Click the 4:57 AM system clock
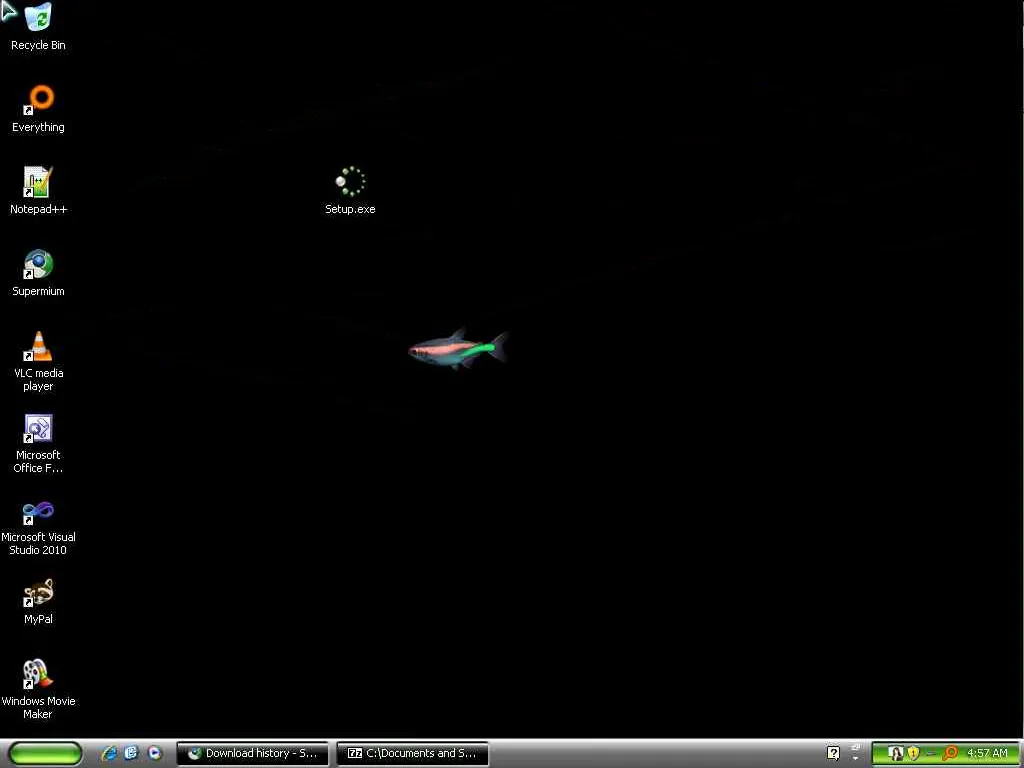Viewport: 1024px width, 768px height. coord(987,753)
